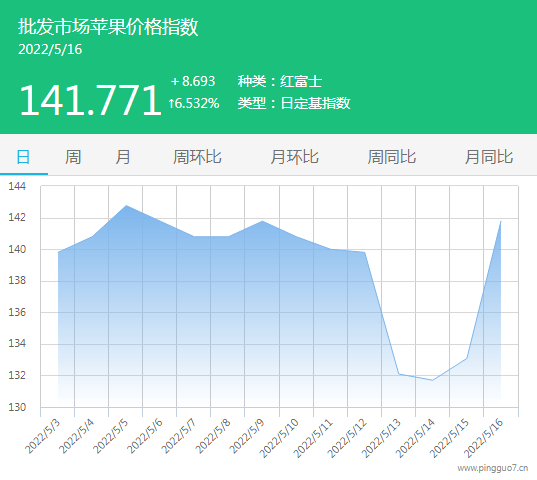Select the 周同比 tab

pos(392,157)
